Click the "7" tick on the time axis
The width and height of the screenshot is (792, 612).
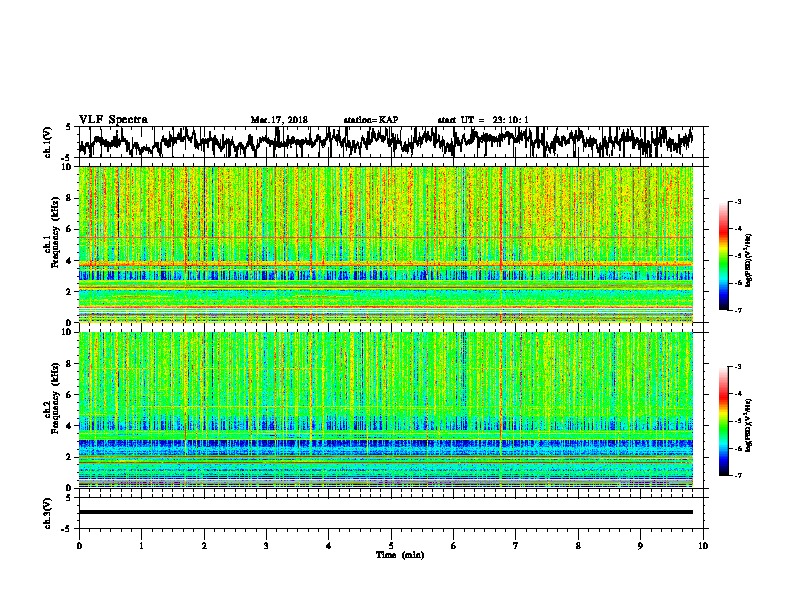click(516, 546)
